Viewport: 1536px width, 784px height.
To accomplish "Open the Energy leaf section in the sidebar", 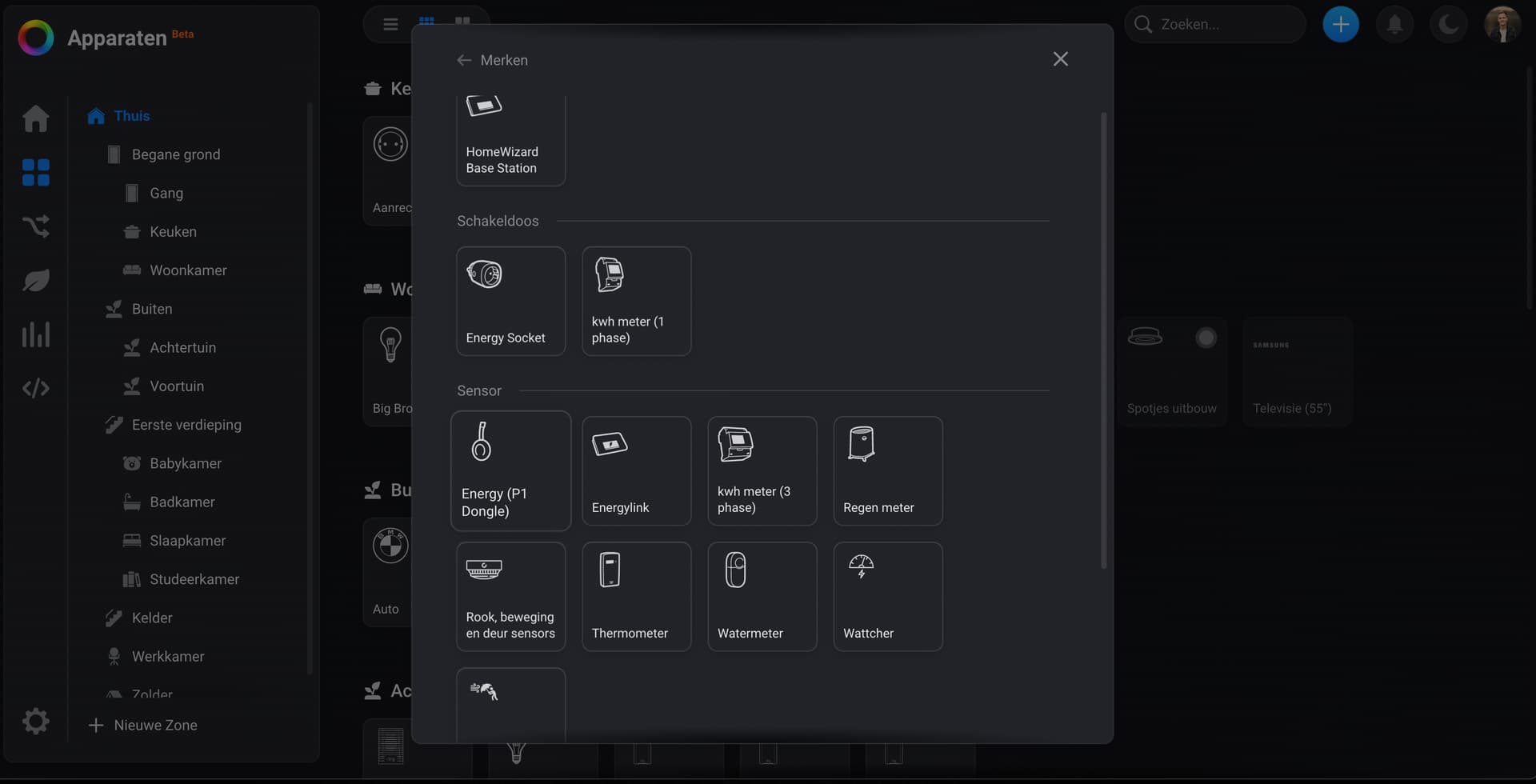I will point(36,280).
